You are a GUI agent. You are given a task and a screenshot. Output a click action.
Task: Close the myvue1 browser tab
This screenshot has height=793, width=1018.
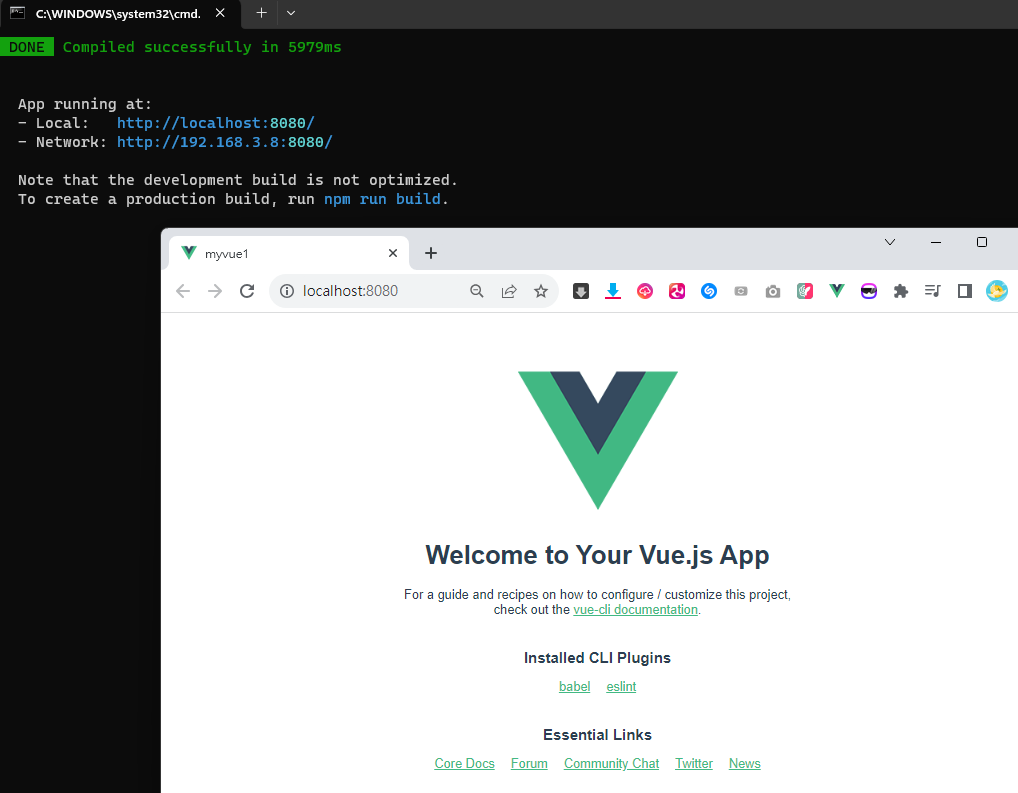click(x=393, y=253)
